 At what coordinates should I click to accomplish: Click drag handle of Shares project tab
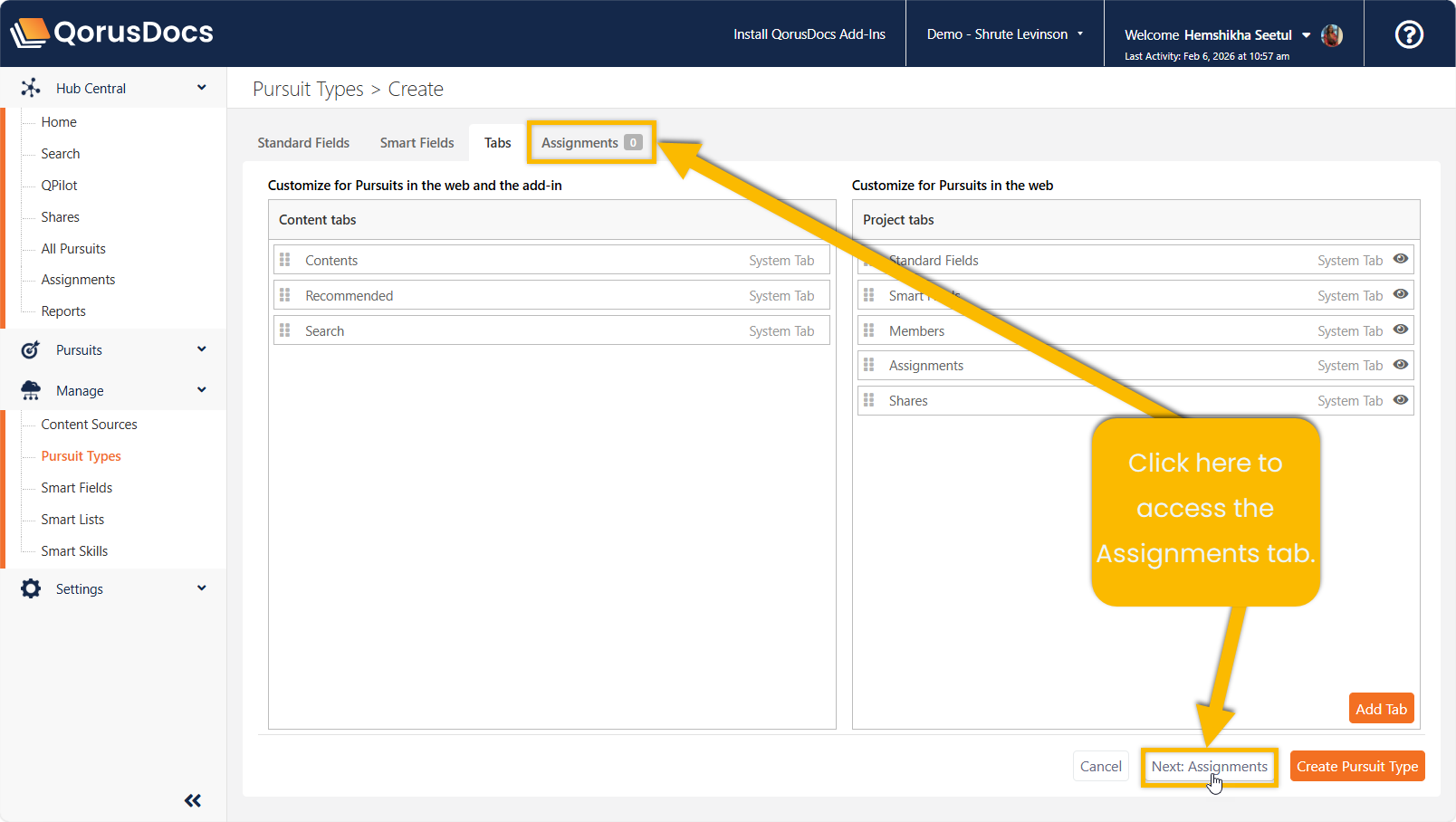(869, 400)
